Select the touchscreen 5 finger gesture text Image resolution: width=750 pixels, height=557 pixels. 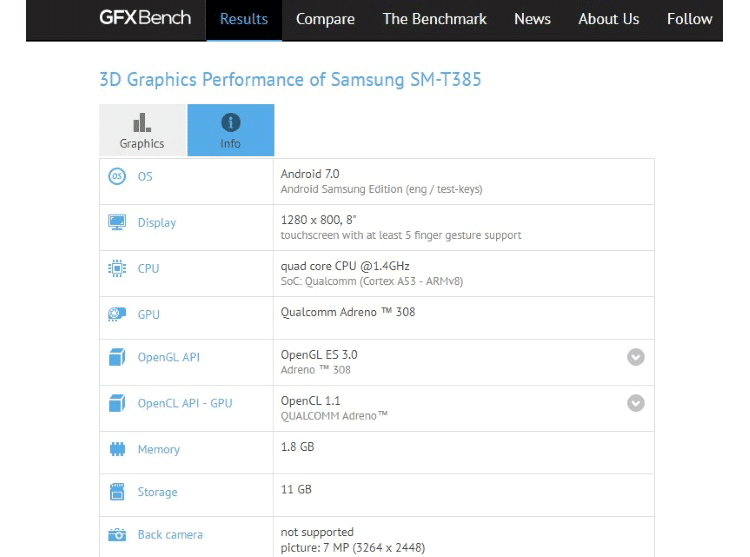(401, 235)
